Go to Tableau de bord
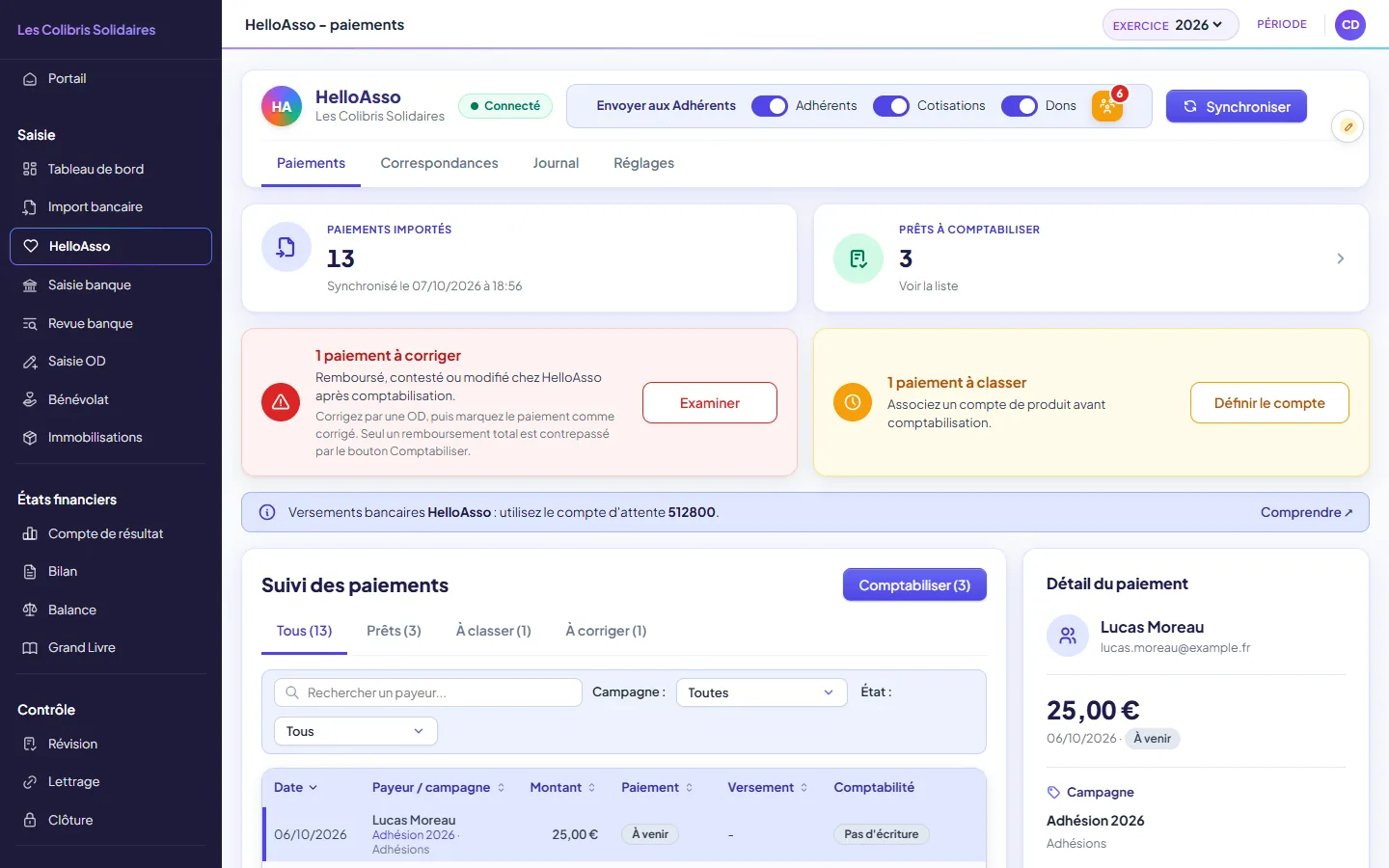This screenshot has height=868, width=1389. (111, 169)
